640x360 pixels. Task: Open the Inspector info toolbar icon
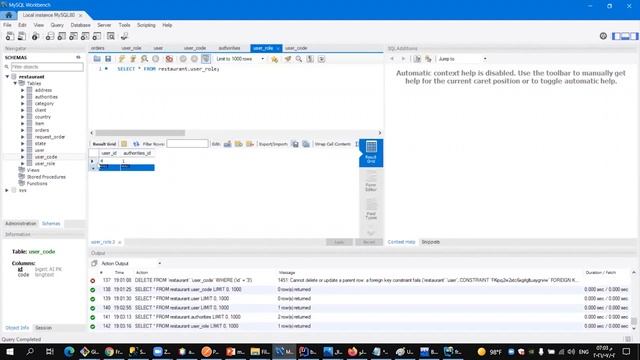36,36
